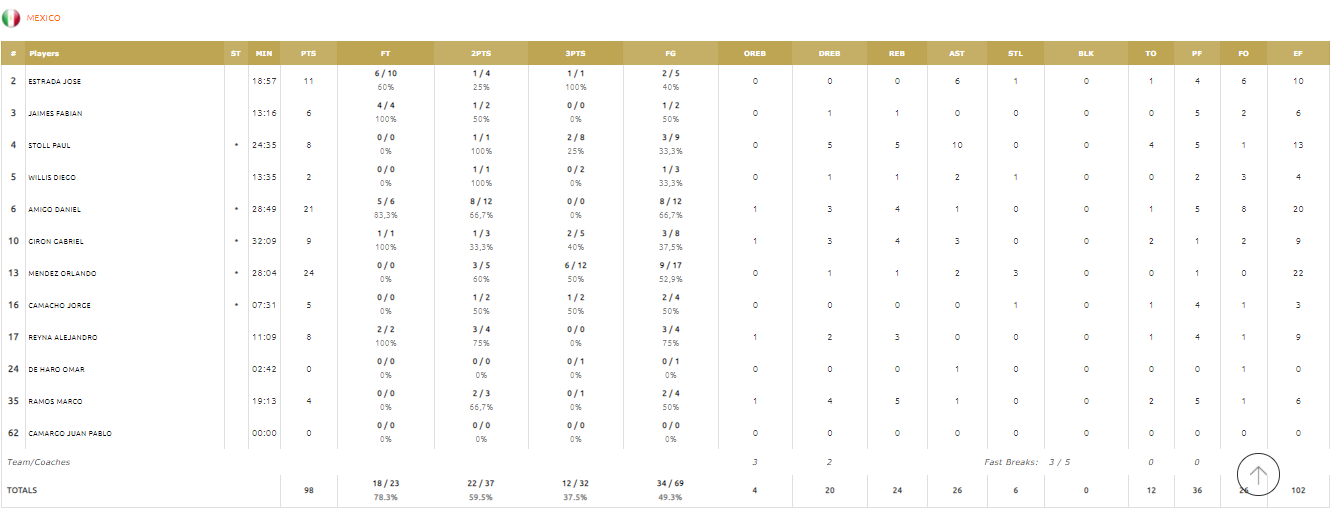Sort table by PTS column header

pyautogui.click(x=309, y=53)
